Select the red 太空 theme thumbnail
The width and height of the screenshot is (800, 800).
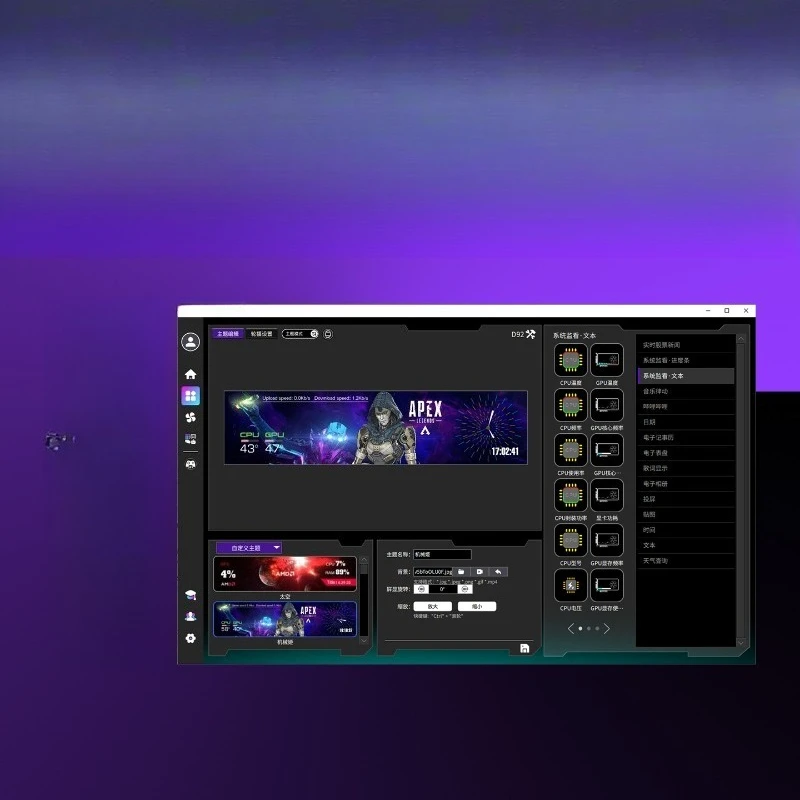click(x=285, y=574)
